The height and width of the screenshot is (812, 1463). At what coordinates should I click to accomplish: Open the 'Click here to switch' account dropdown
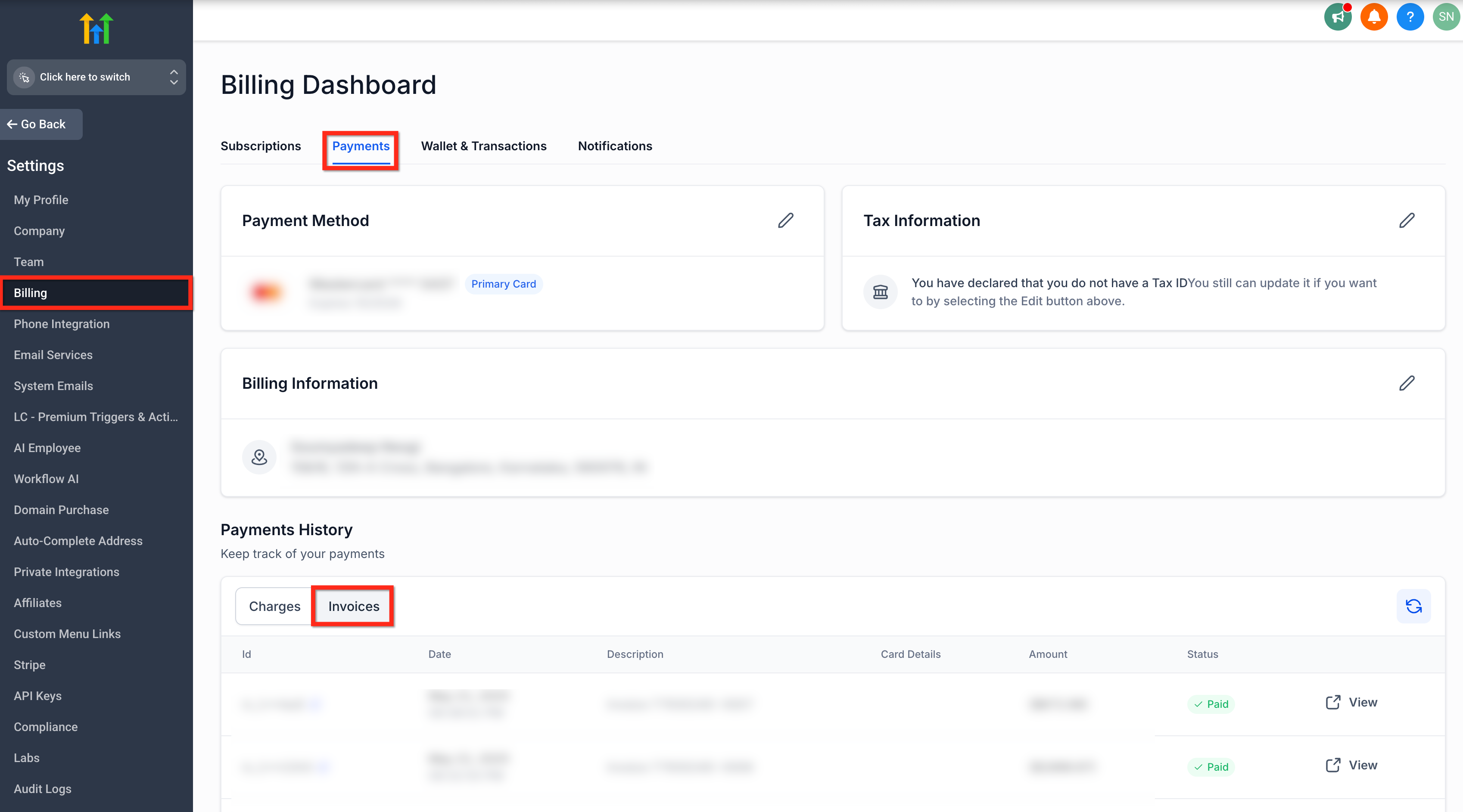pos(96,77)
